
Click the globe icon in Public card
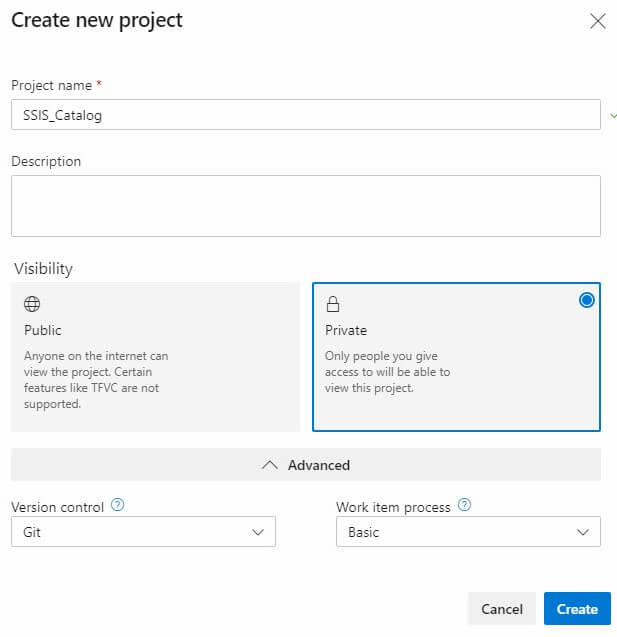point(32,304)
